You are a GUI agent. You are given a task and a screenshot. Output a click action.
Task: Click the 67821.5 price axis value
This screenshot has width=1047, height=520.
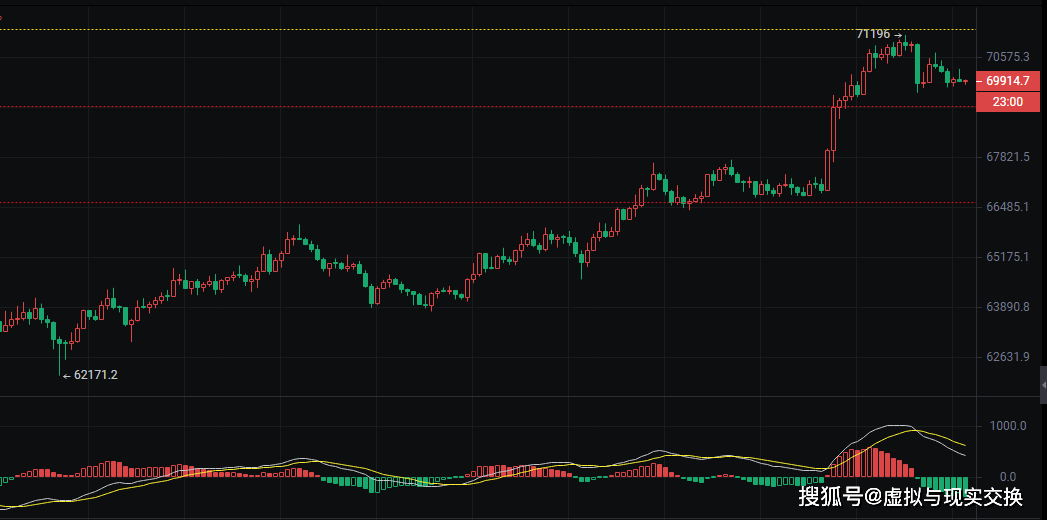tap(1008, 157)
